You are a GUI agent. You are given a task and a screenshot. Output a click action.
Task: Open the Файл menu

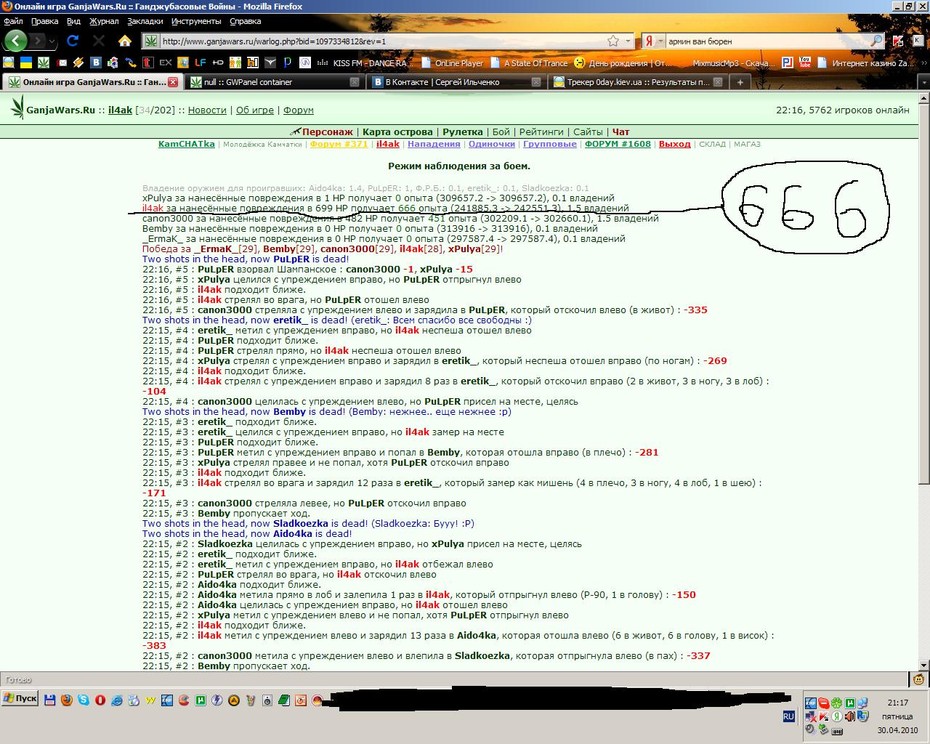tap(13, 21)
